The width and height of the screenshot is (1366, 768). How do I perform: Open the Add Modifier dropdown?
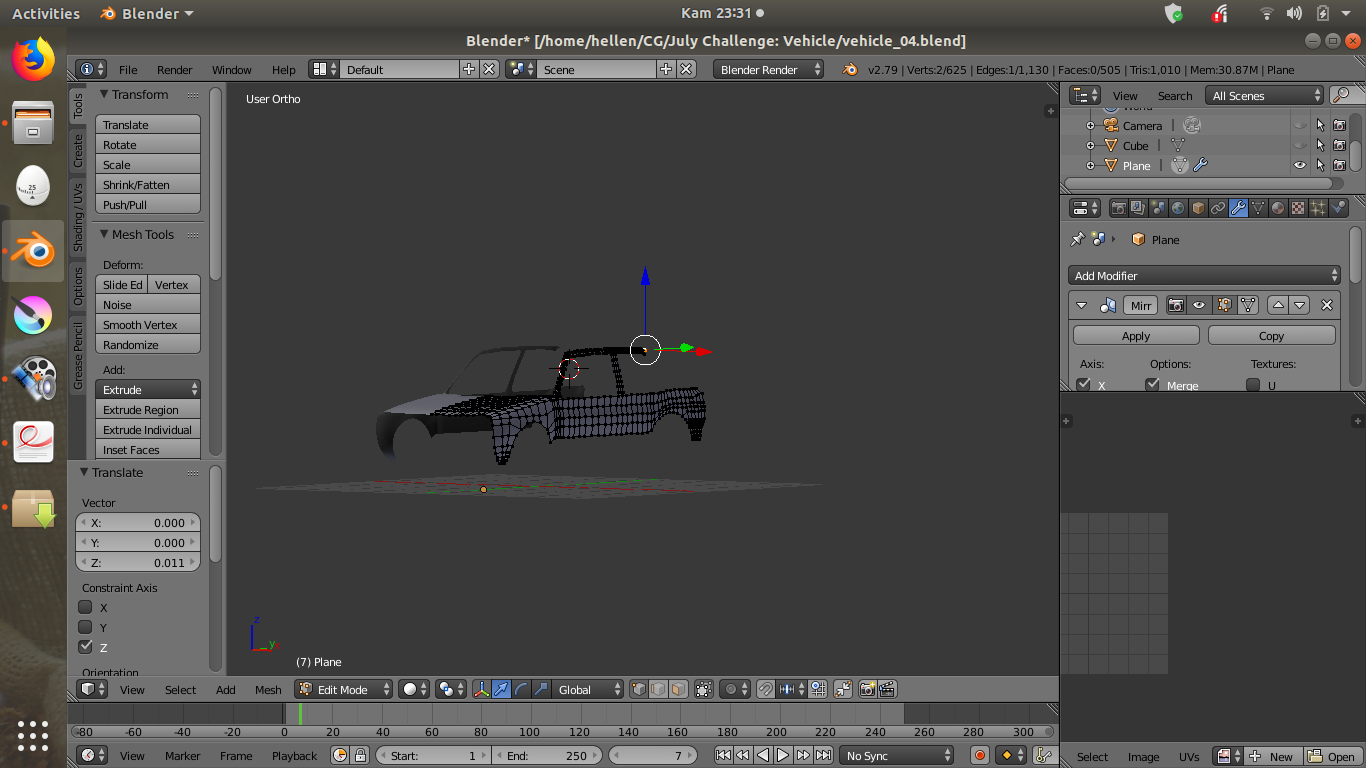pyautogui.click(x=1204, y=275)
